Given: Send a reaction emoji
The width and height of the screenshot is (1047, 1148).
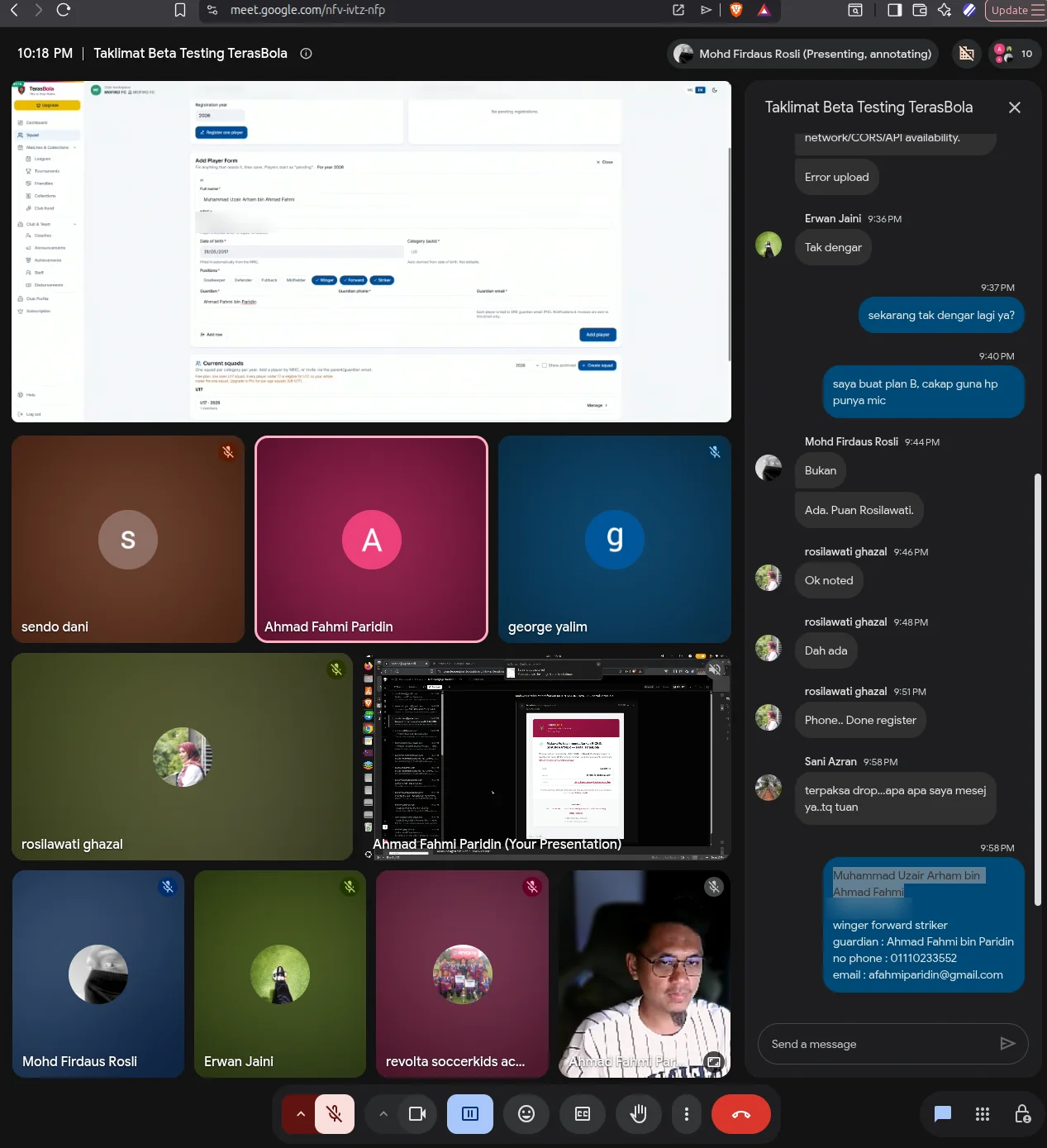Looking at the screenshot, I should point(526,1114).
